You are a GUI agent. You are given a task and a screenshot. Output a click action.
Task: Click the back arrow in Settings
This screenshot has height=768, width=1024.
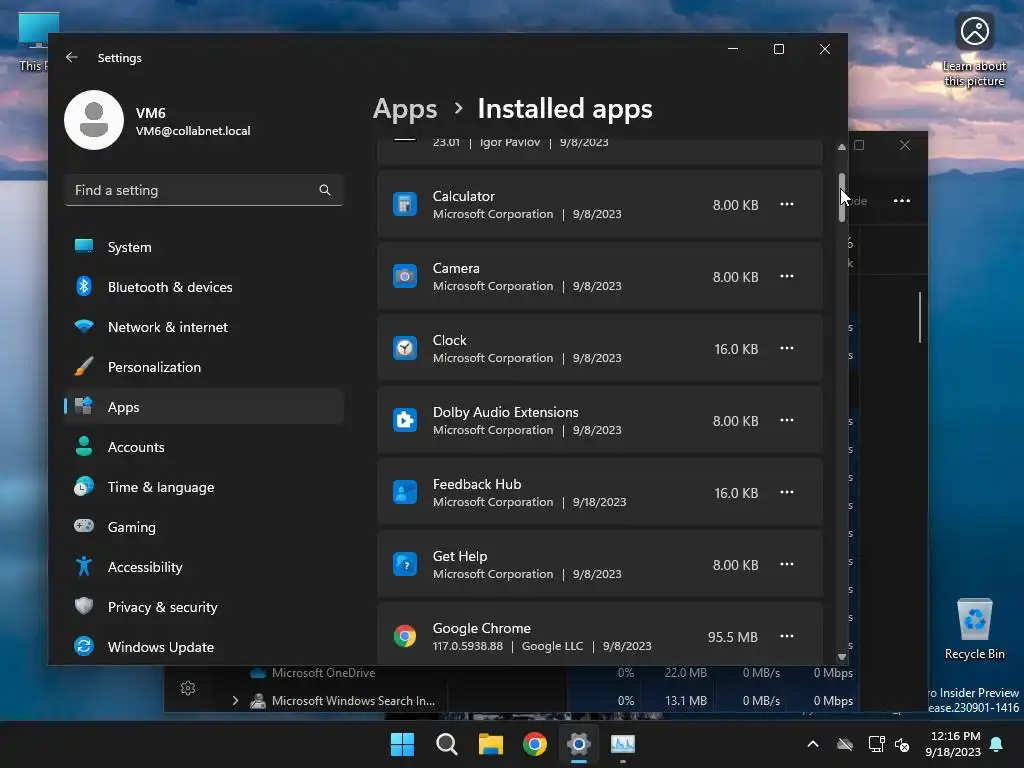click(x=72, y=57)
